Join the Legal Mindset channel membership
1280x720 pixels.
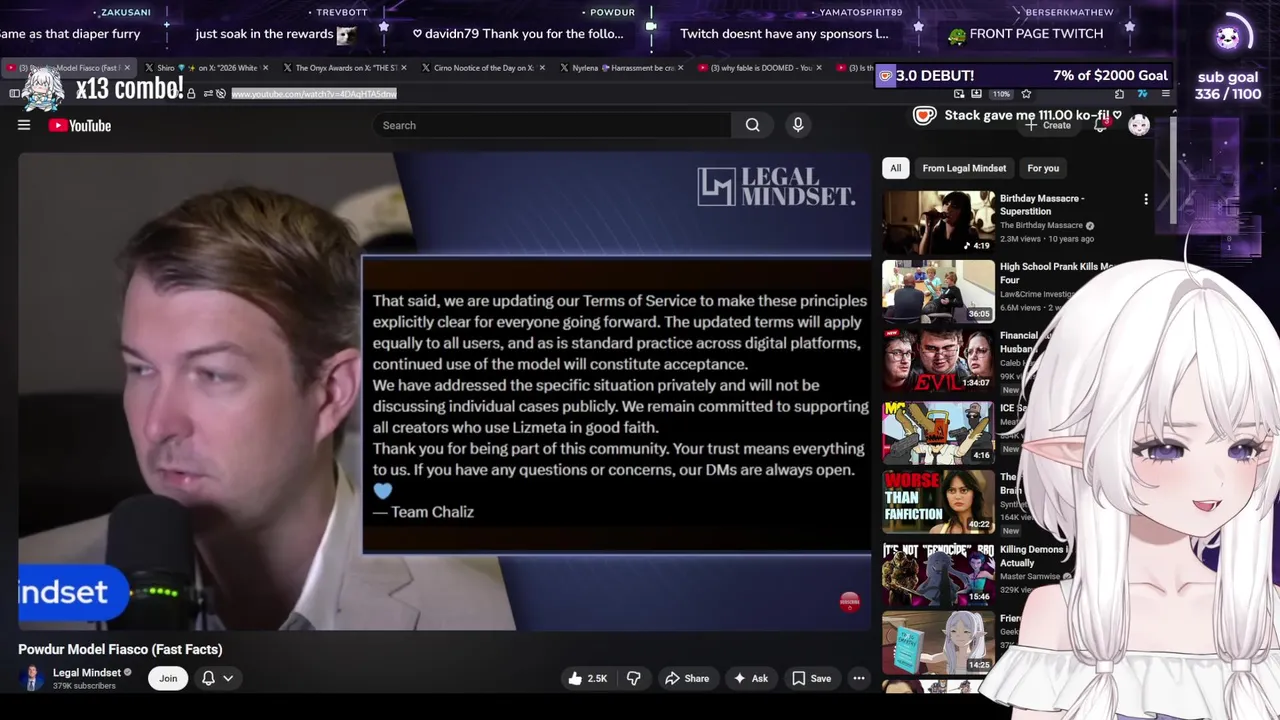click(168, 678)
